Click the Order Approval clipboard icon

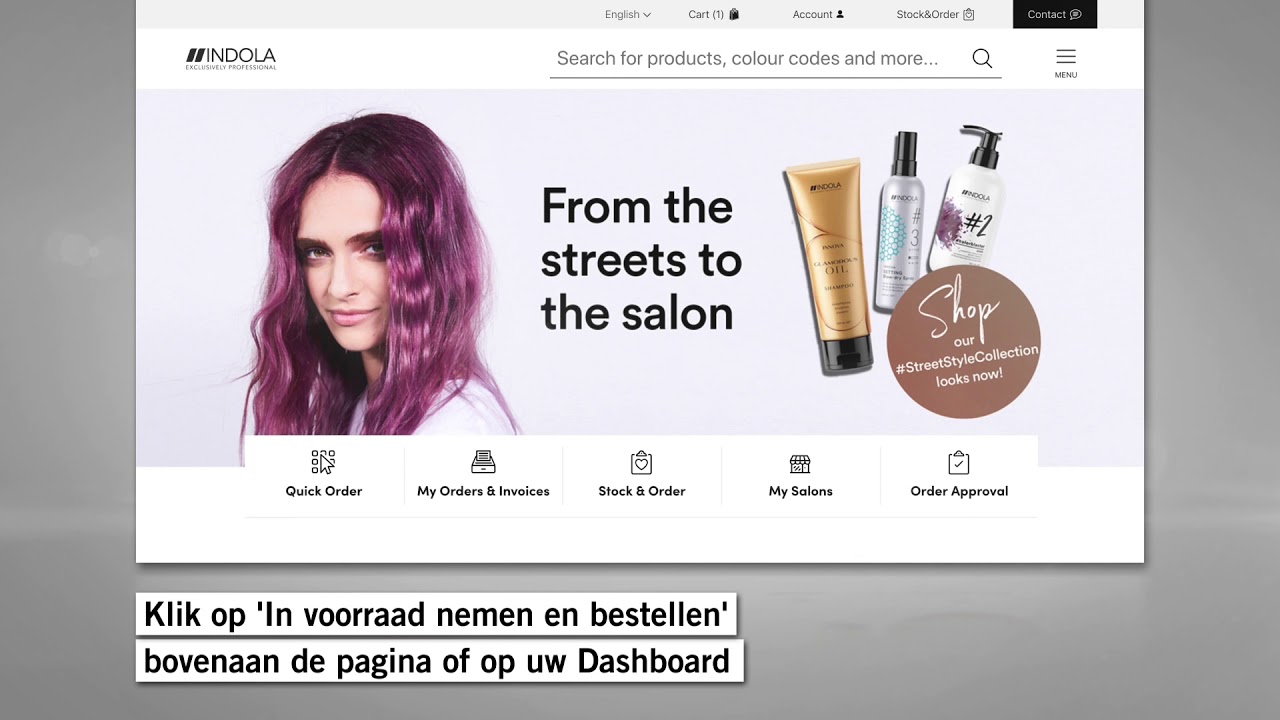pos(959,462)
